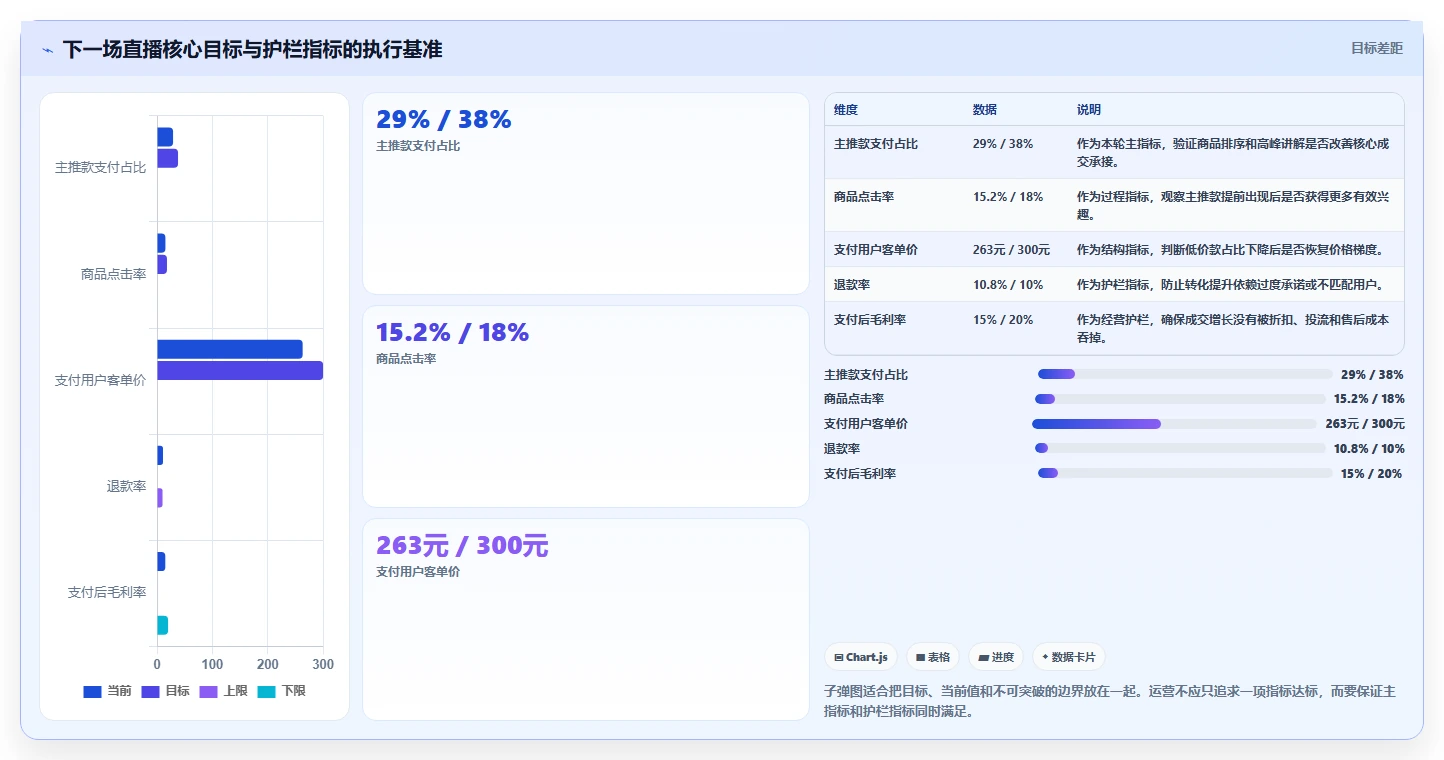Toggle the 上限 legend swatch in chart

(209, 691)
